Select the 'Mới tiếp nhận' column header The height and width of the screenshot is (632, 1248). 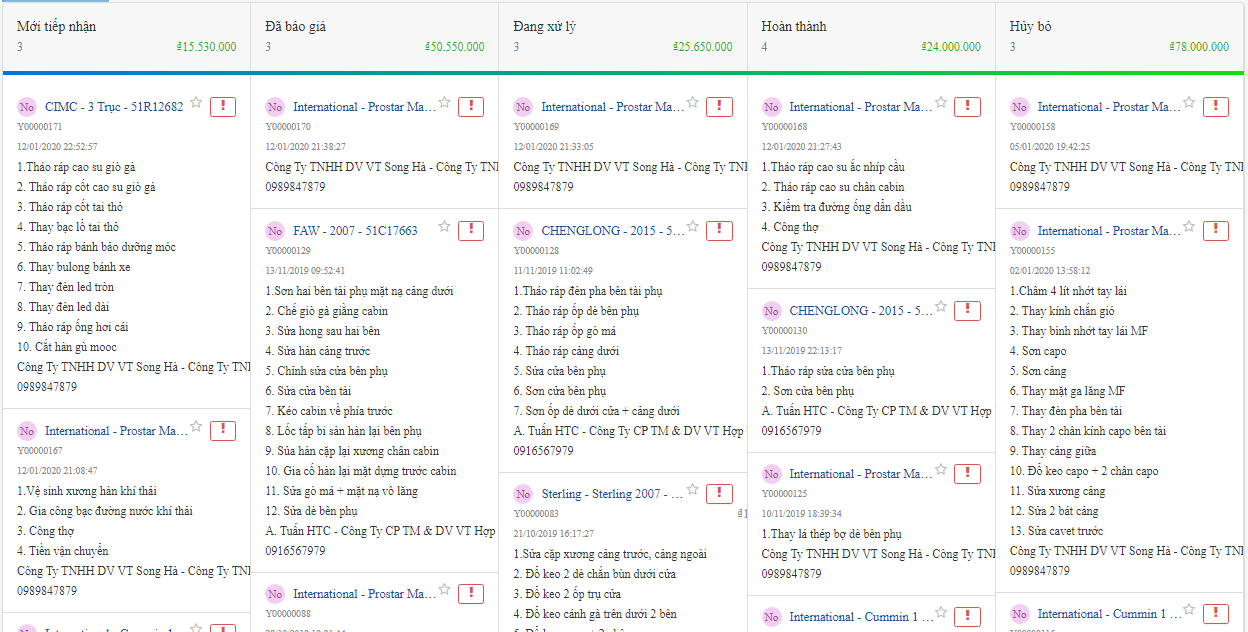pos(57,27)
